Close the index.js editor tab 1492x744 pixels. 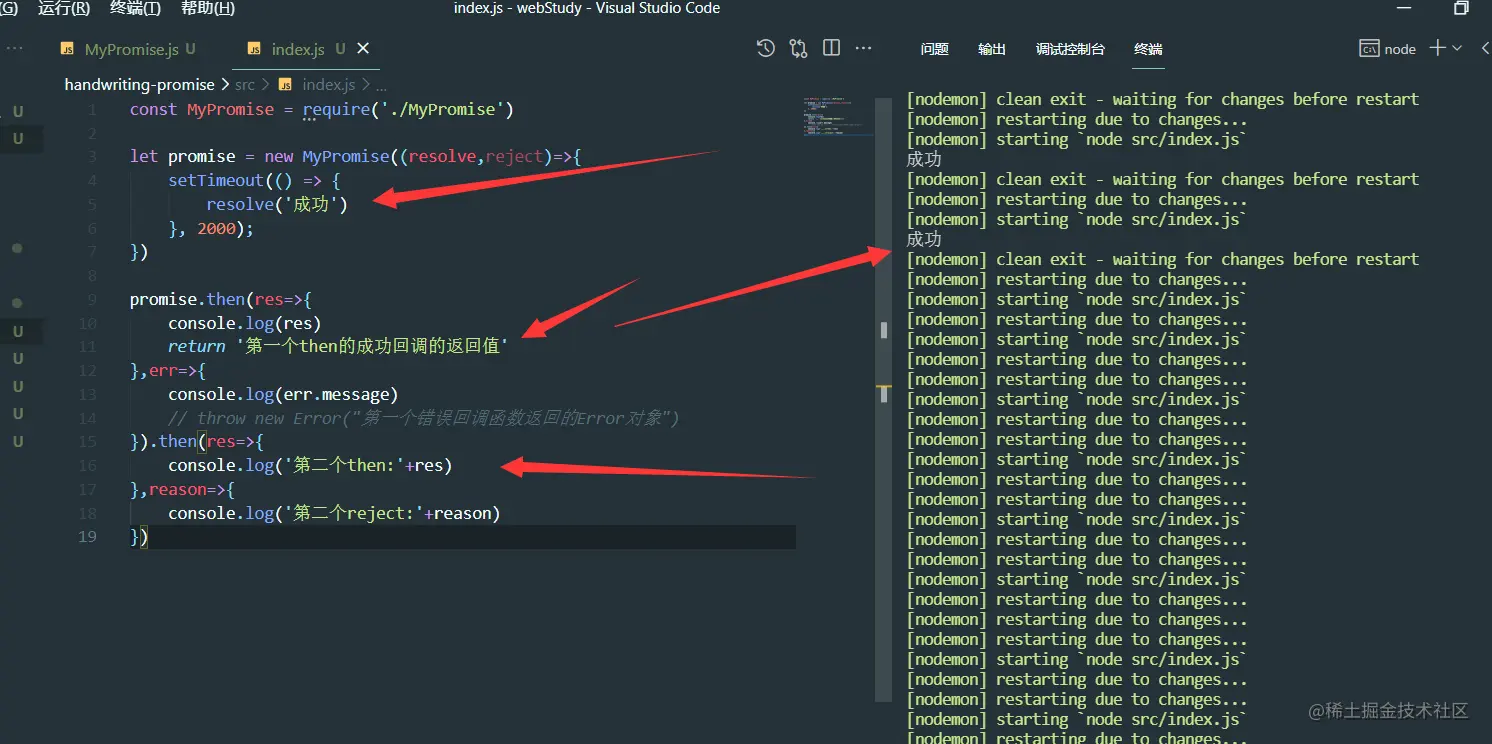[x=363, y=48]
